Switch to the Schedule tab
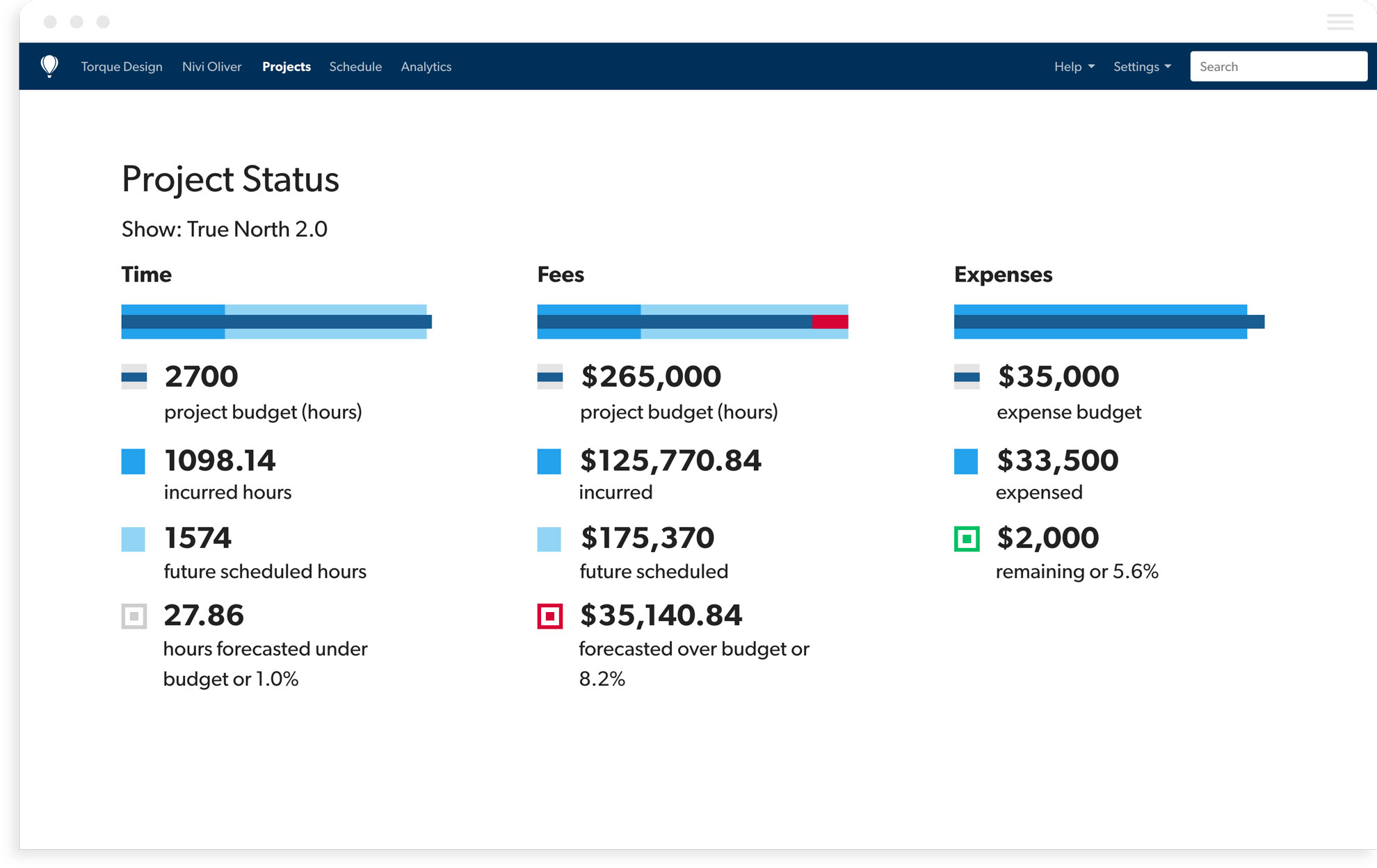The height and width of the screenshot is (868, 1377). point(355,66)
